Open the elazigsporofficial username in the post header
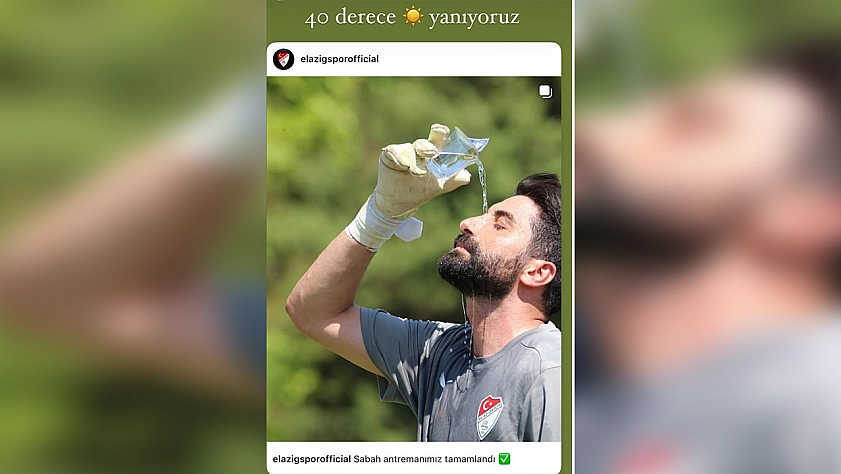 (x=340, y=59)
